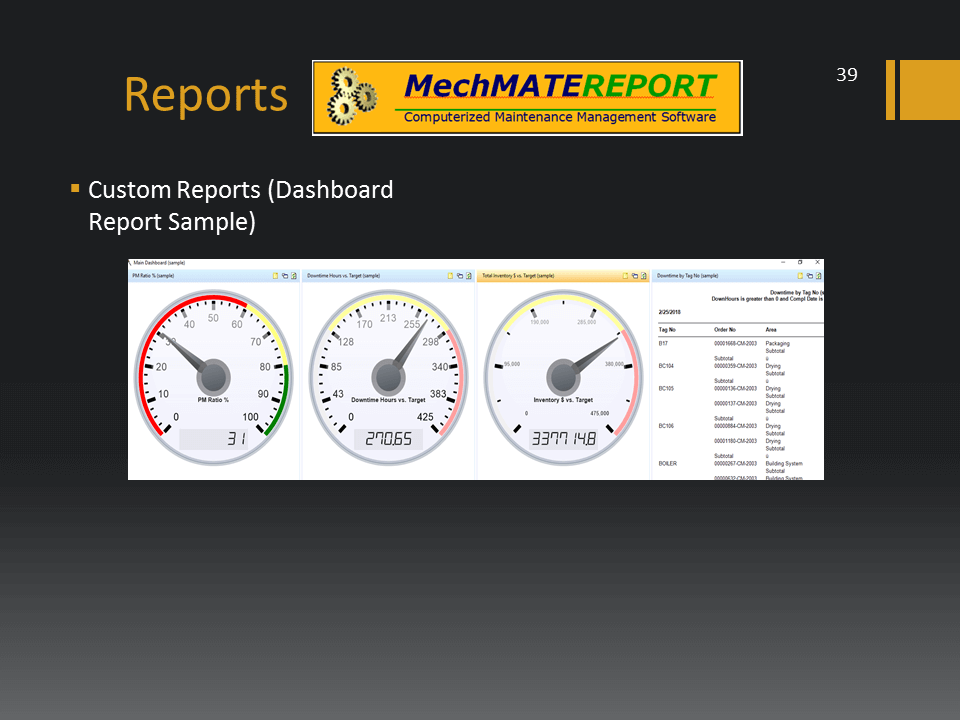Screen dimensions: 960x720
Task: Click slide number 39
Action: [847, 75]
